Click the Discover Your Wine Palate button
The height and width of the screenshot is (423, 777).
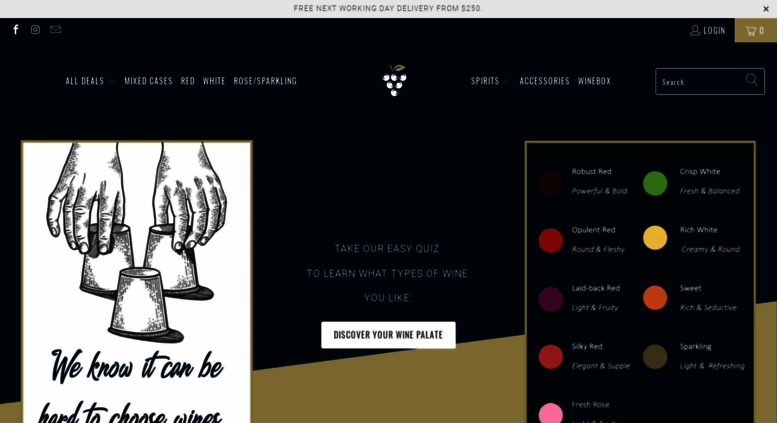388,335
